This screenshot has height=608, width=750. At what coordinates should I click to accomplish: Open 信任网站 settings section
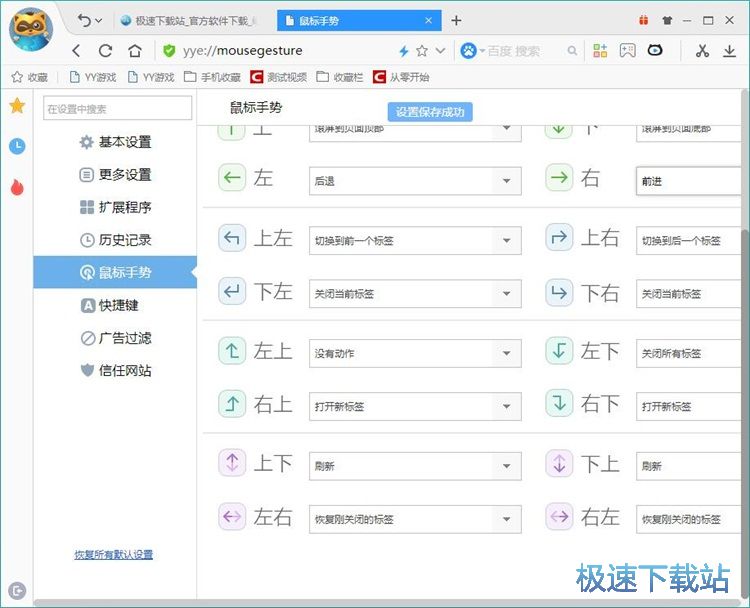point(115,370)
